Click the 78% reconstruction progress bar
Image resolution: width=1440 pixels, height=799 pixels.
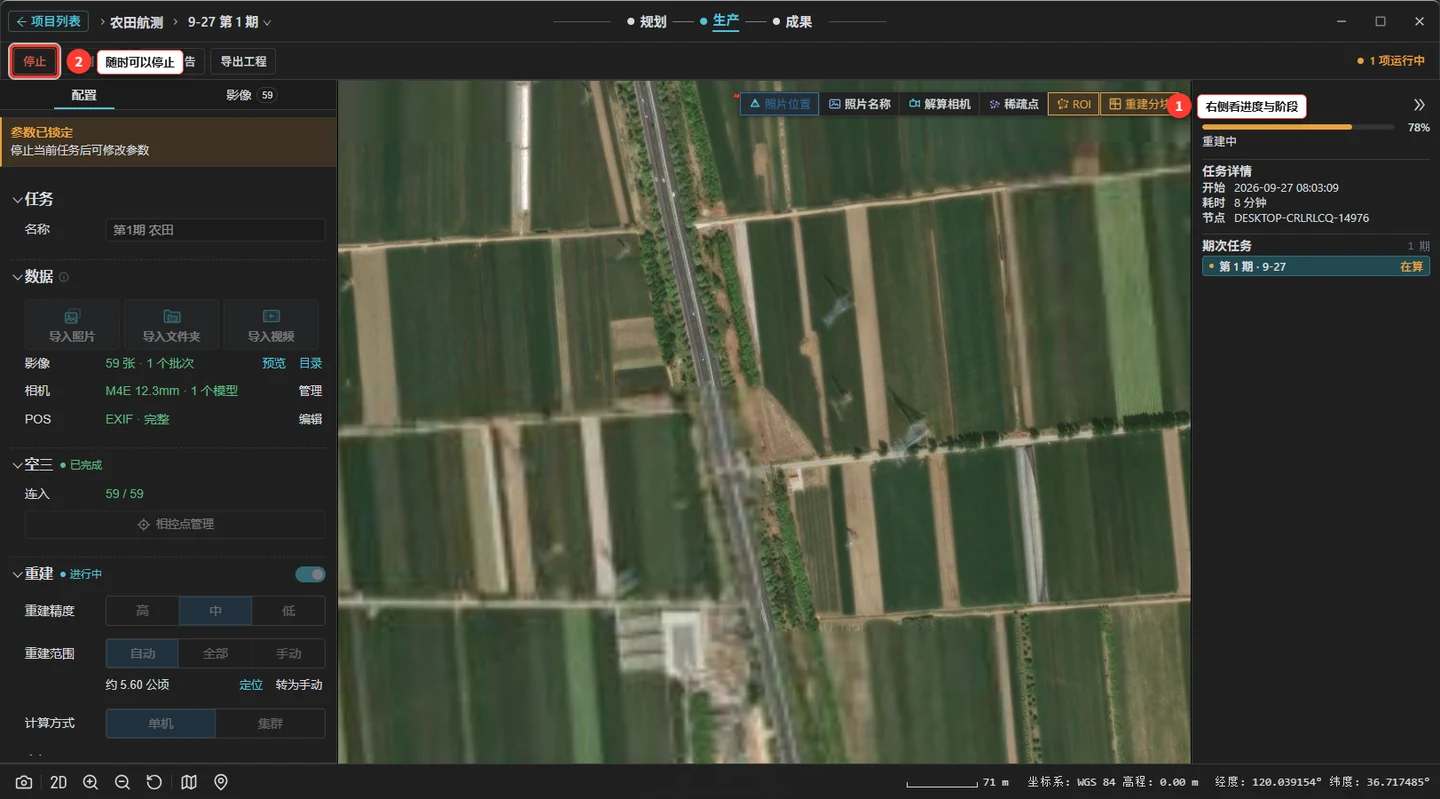pos(1298,127)
